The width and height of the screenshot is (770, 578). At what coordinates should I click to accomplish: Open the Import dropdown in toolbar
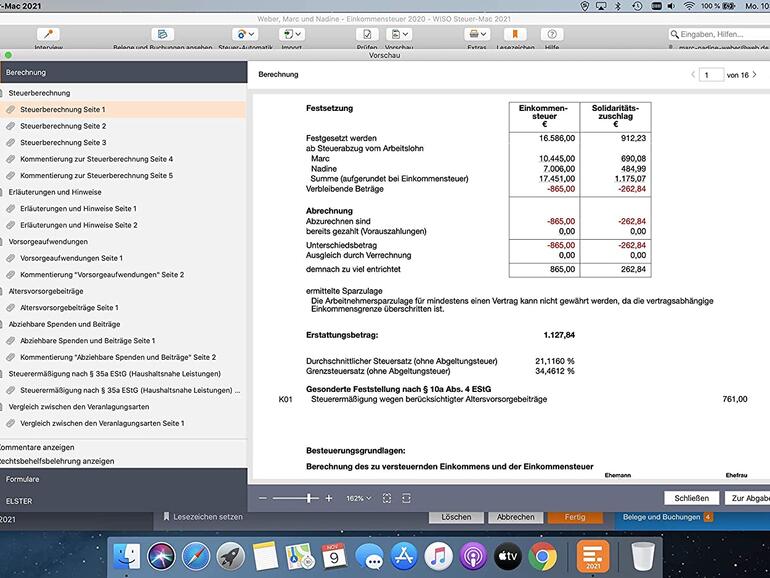coord(292,34)
